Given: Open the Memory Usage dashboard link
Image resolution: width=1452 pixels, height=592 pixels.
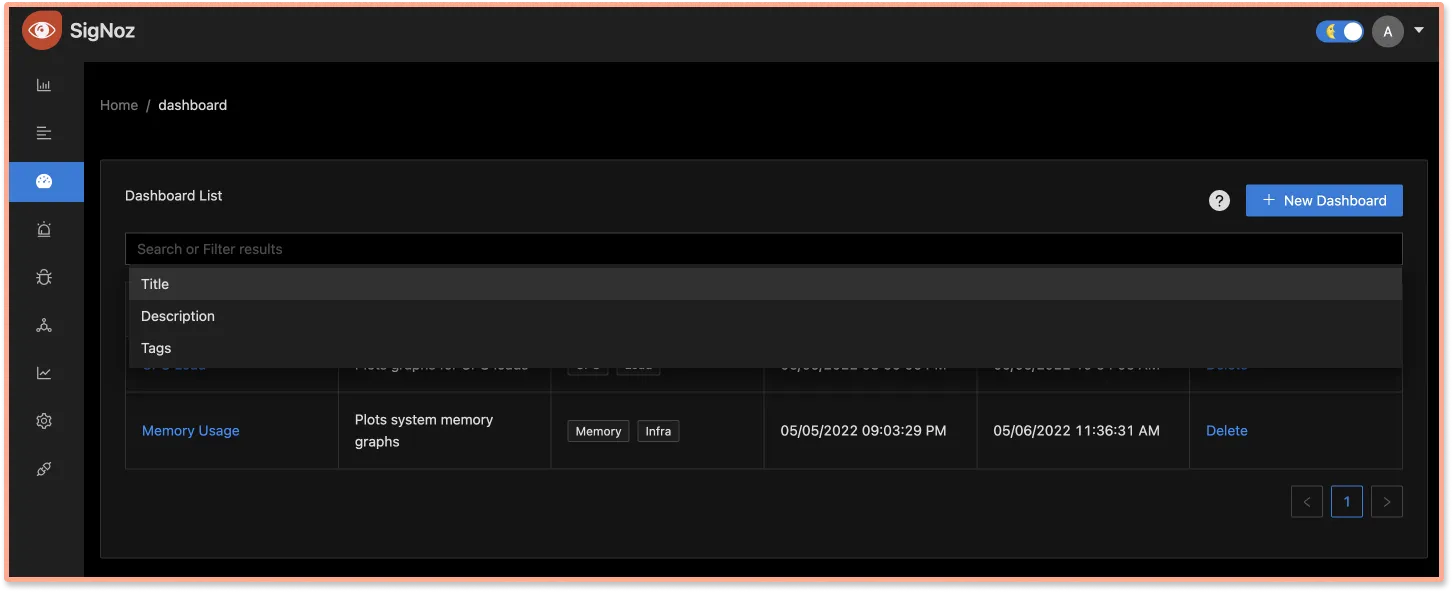Looking at the screenshot, I should pyautogui.click(x=191, y=431).
